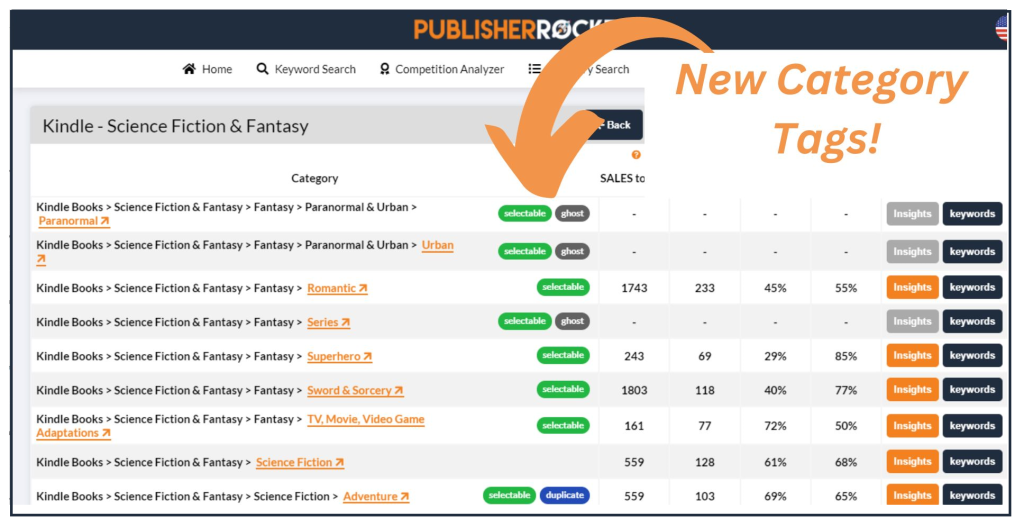
Task: Click sales value 243 in Superhero row
Action: (634, 357)
